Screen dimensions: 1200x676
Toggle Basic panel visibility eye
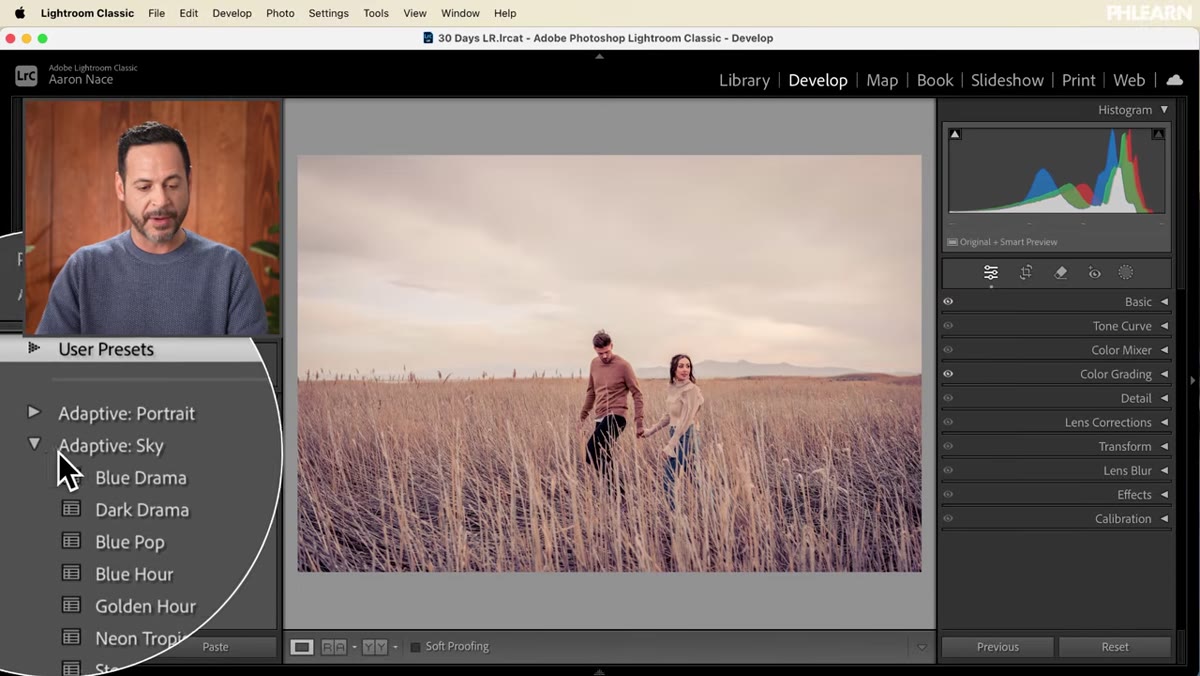pyautogui.click(x=948, y=302)
